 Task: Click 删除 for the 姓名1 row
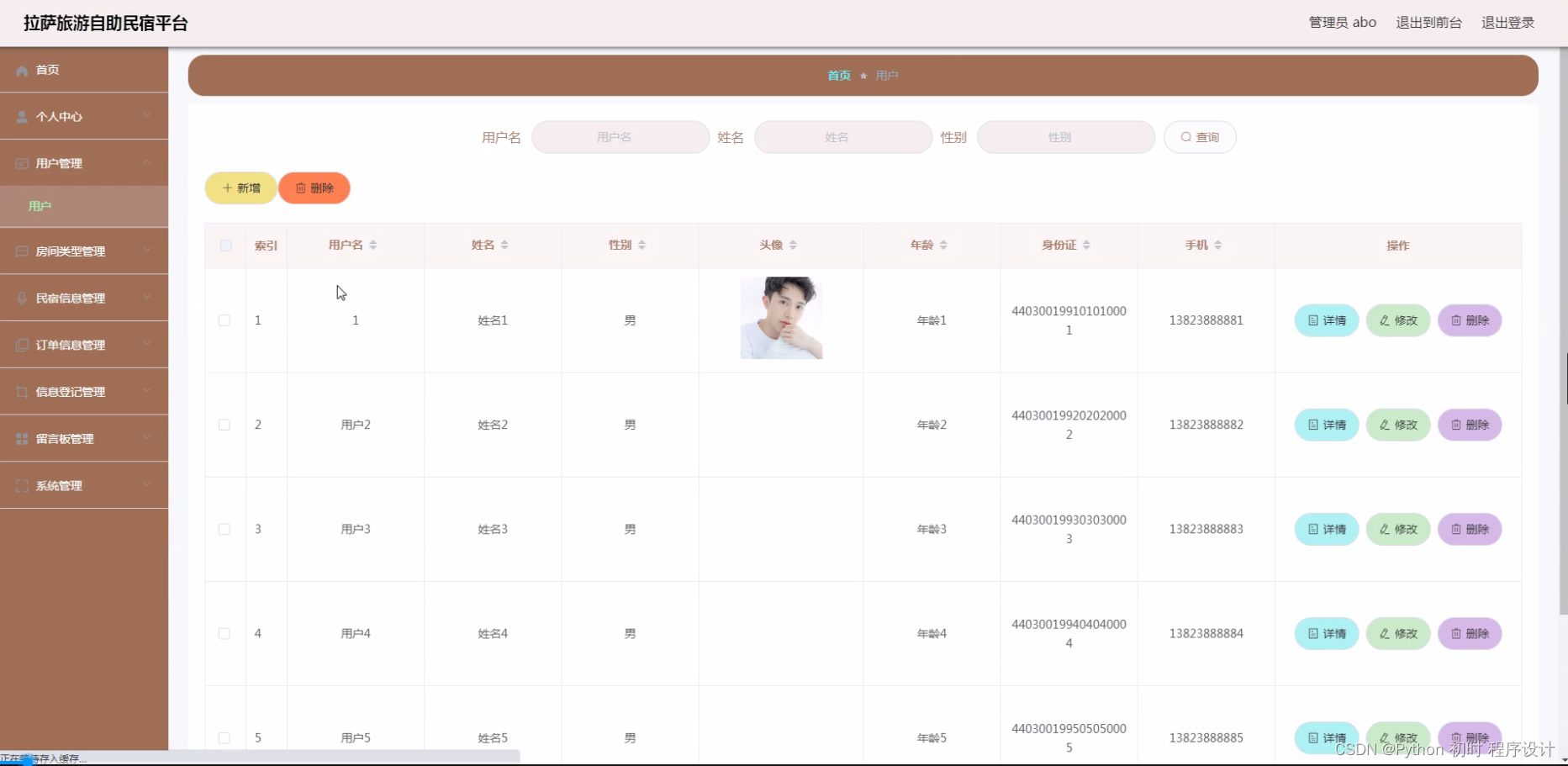tap(1470, 320)
